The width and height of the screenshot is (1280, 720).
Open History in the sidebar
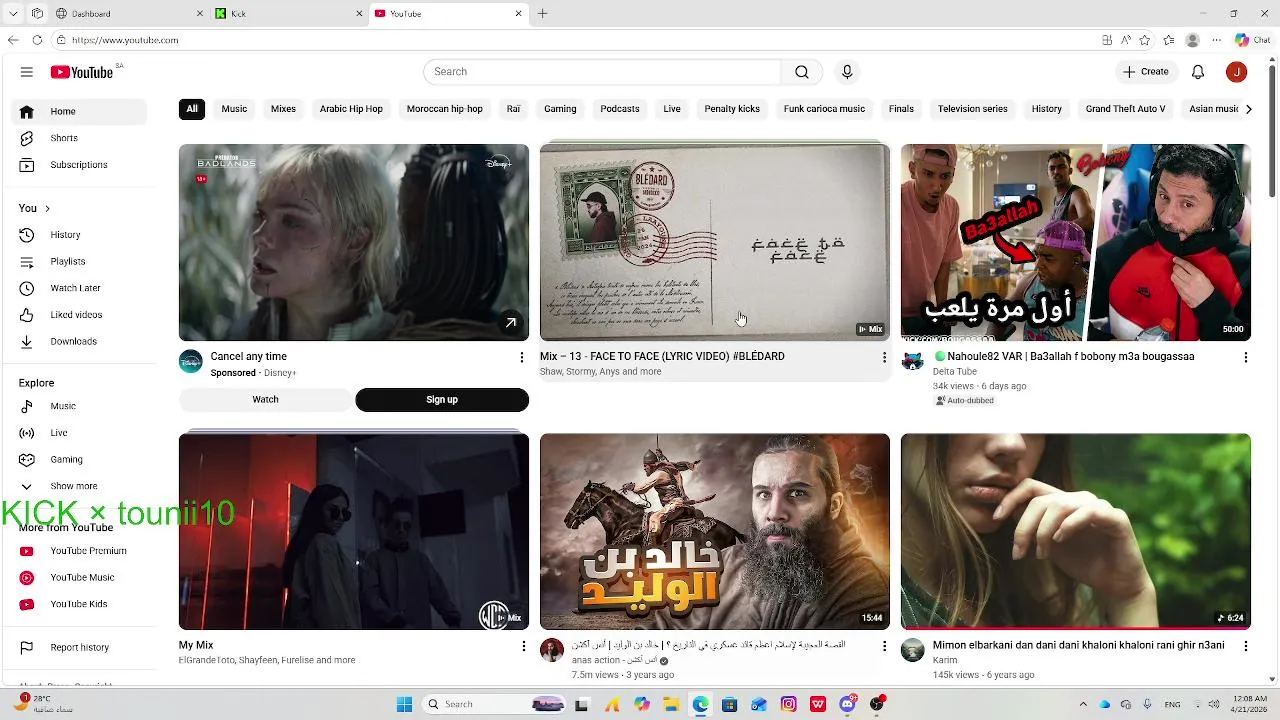click(x=80, y=235)
